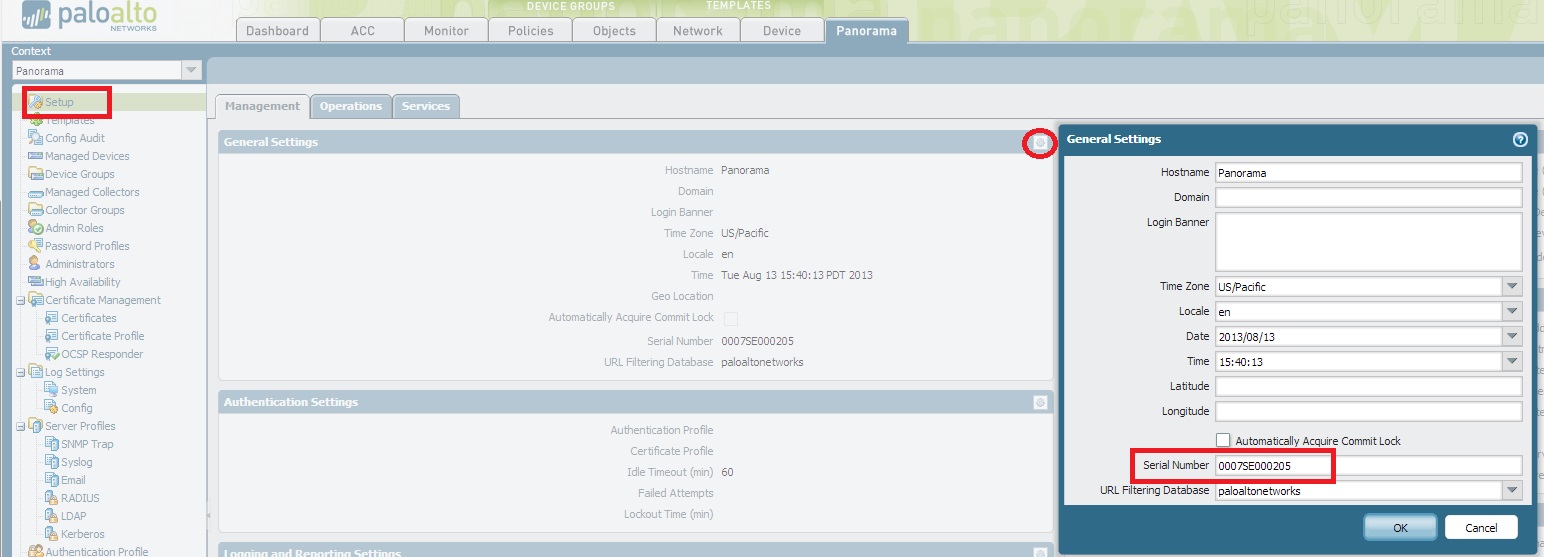Viewport: 1544px width, 557px height.
Task: Click the Certificate Profile icon
Action: tap(52, 336)
